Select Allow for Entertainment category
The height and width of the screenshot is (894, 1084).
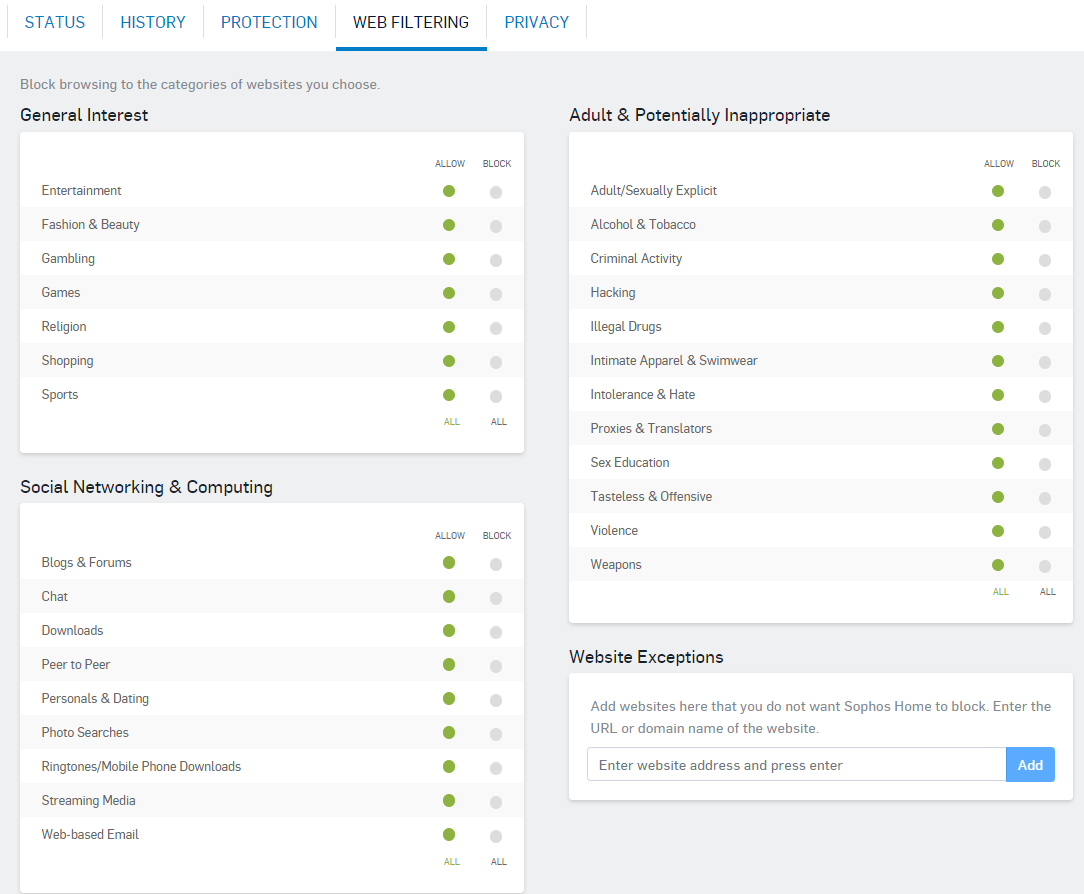pos(449,191)
